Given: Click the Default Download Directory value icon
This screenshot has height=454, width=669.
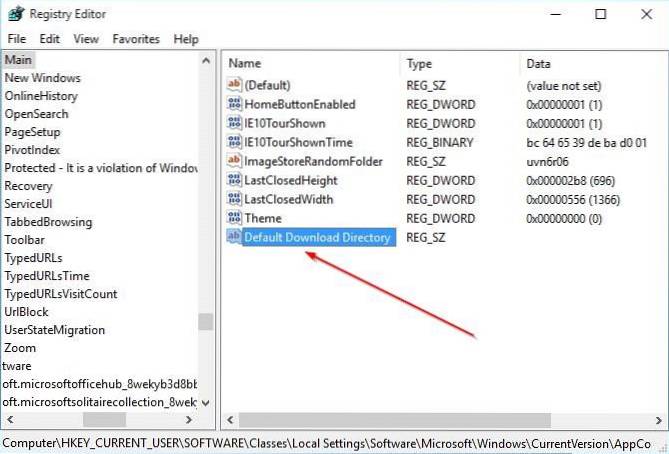Looking at the screenshot, I should (x=235, y=237).
